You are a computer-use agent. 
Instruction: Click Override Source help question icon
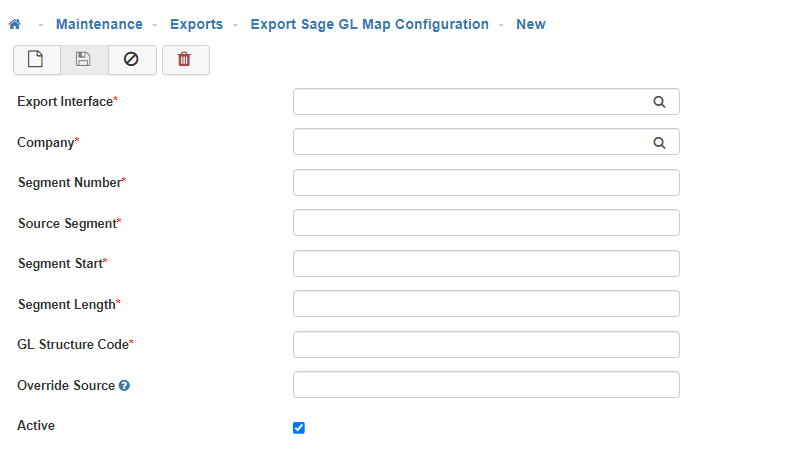tap(124, 386)
